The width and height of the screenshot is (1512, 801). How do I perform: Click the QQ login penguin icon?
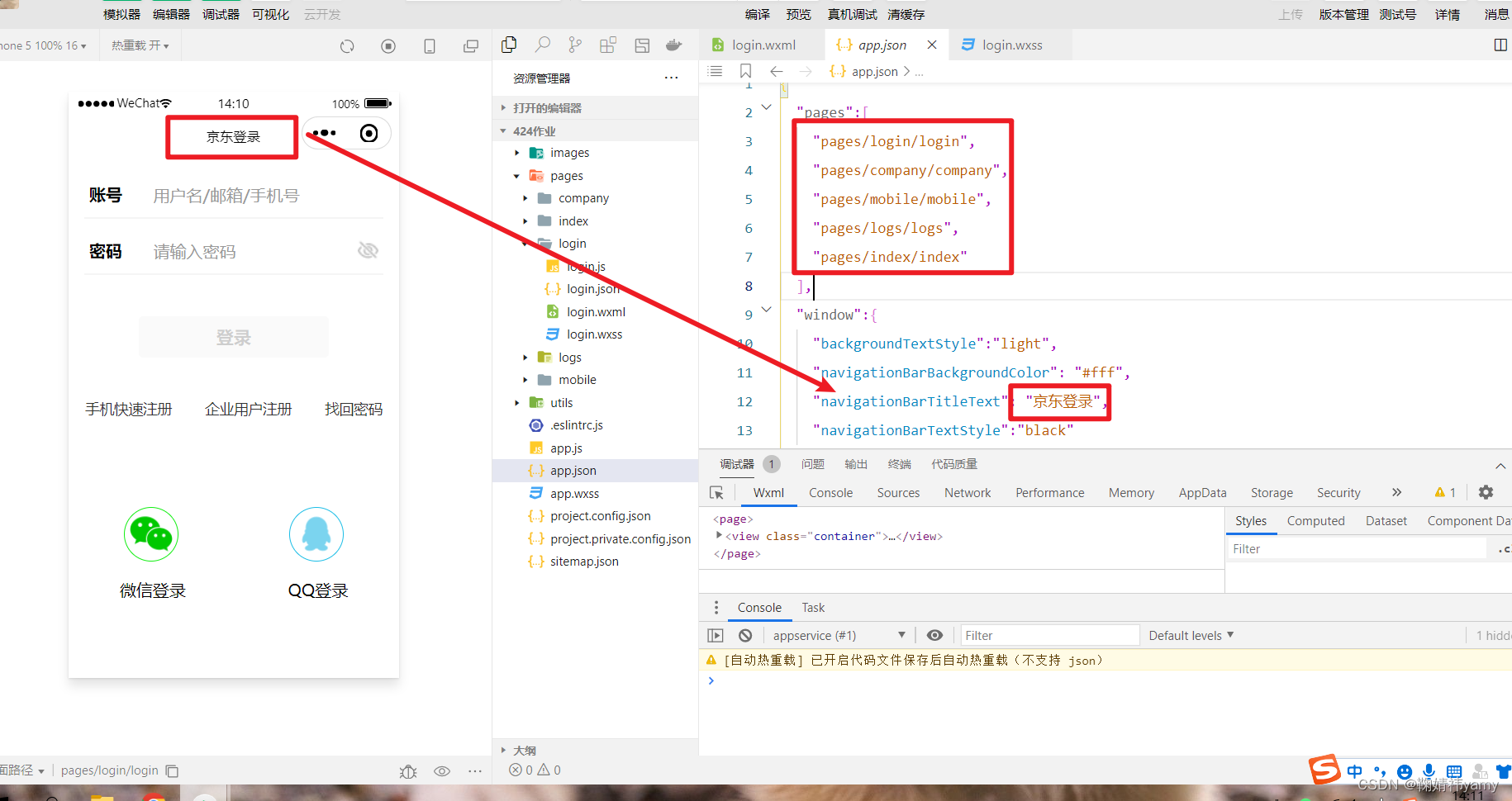coord(316,534)
